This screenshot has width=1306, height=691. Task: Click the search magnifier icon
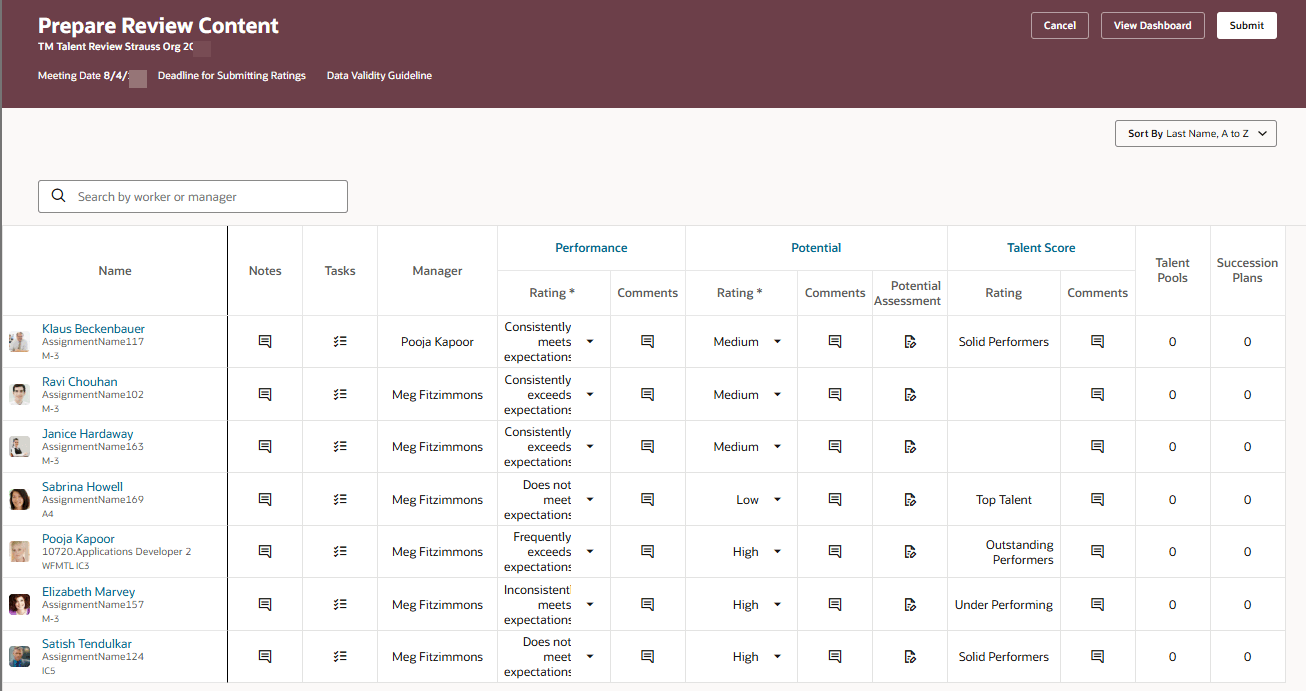pyautogui.click(x=59, y=196)
